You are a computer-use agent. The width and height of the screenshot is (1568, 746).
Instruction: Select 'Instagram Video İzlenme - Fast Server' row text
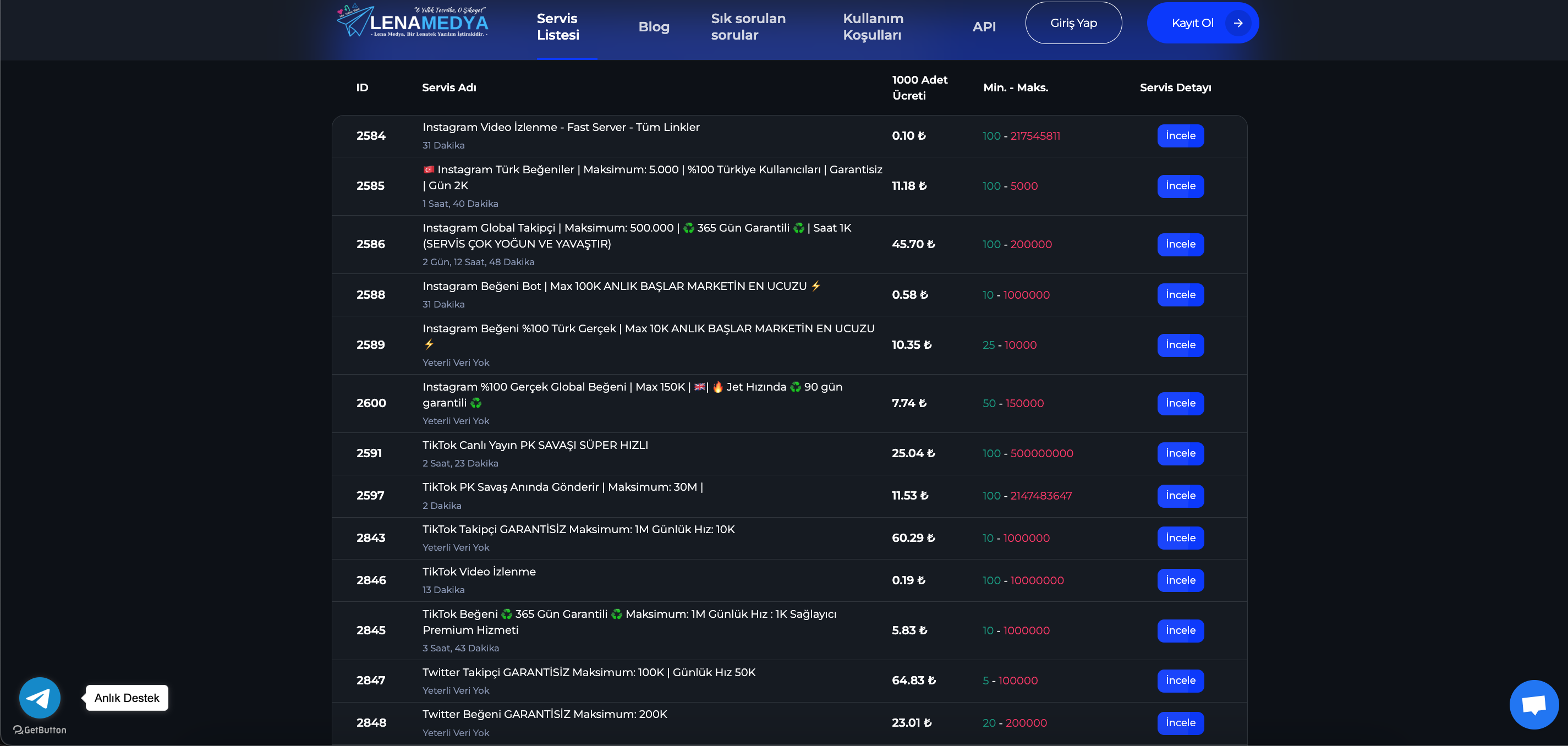pos(561,127)
